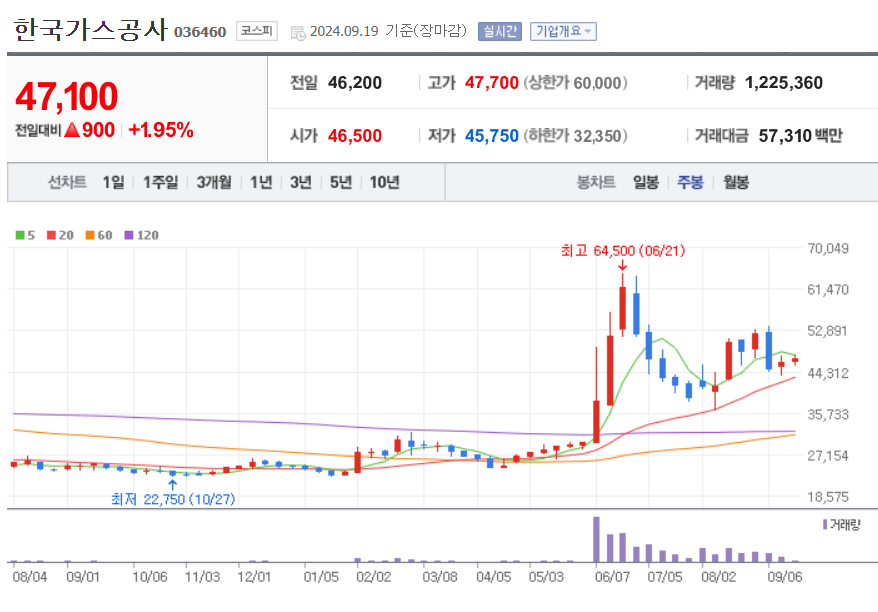Select the 1일 line chart tab

[114, 182]
